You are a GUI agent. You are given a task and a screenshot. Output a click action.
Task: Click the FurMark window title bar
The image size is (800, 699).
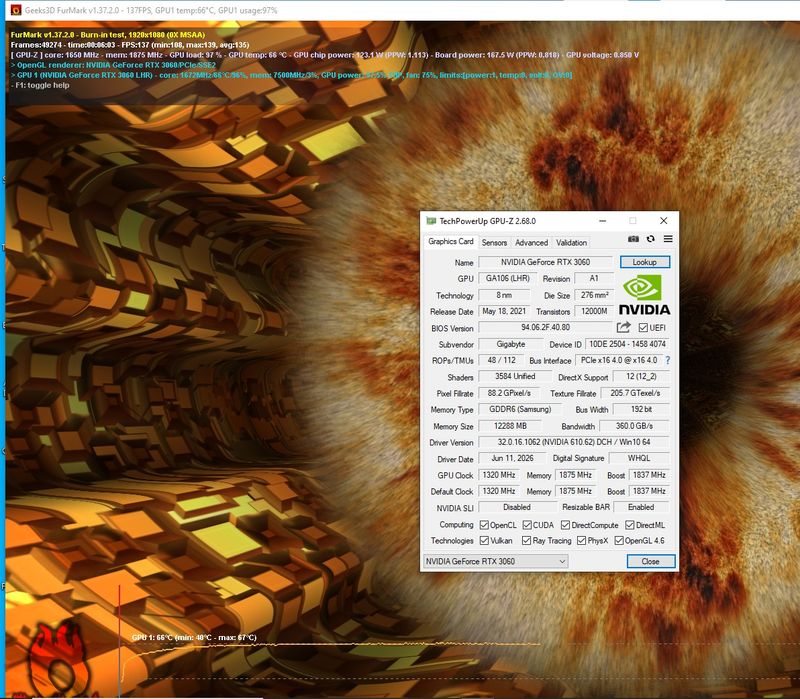[403, 10]
